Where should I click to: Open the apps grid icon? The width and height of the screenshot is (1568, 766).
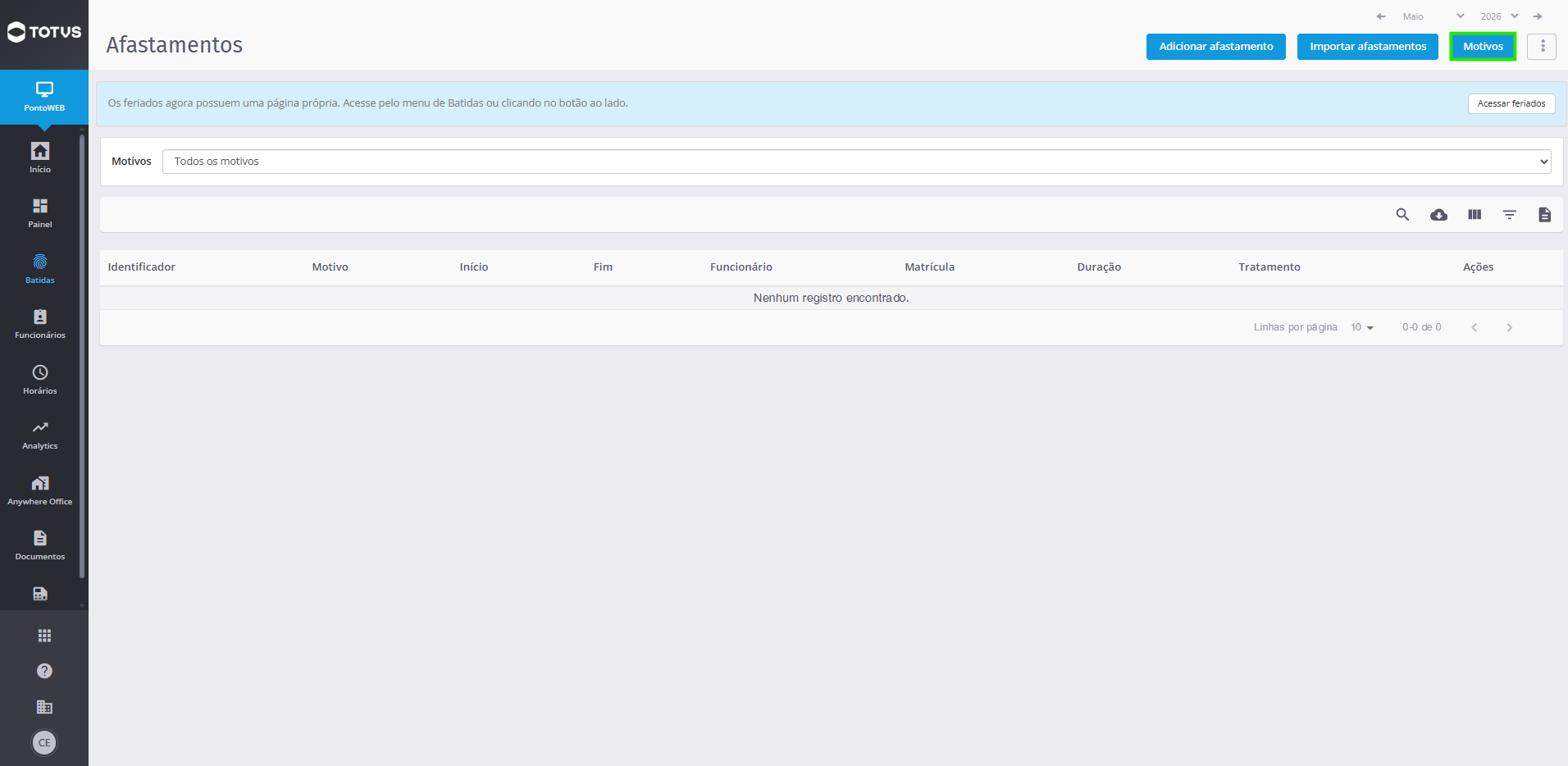[44, 636]
